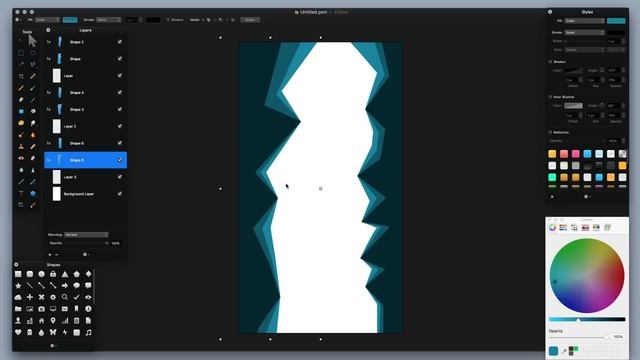The image size is (640, 360).
Task: Enable Inner Shadow checkbox in Styles panel
Action: click(550, 97)
